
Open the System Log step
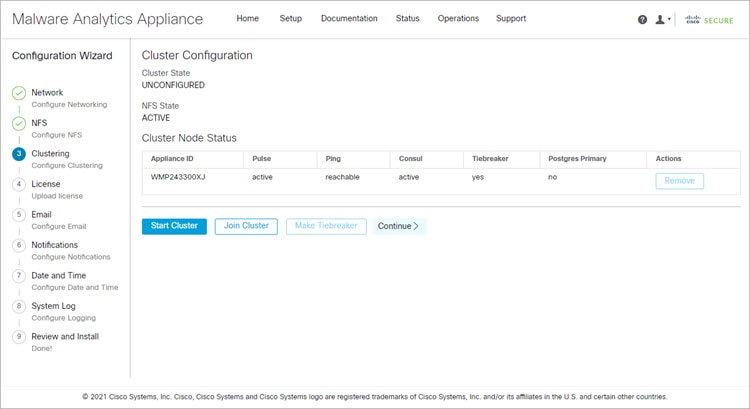point(53,306)
